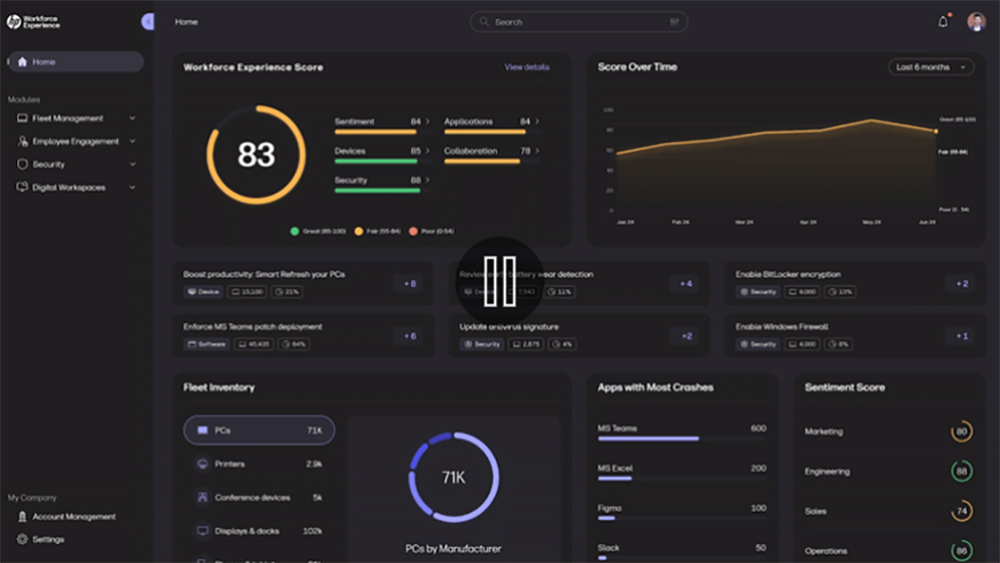Click the Security shield icon in Modules
Viewport: 1000px width, 563px height.
point(22,164)
